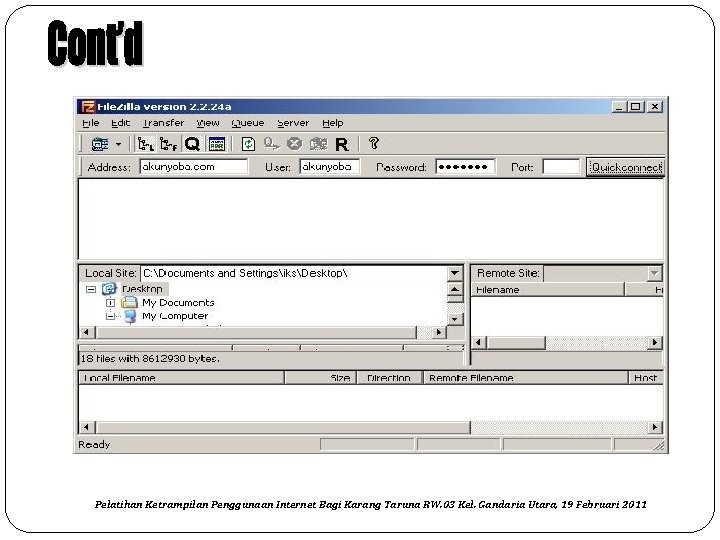Open the Server menu
Viewport: 720px width, 540px height.
[x=293, y=123]
